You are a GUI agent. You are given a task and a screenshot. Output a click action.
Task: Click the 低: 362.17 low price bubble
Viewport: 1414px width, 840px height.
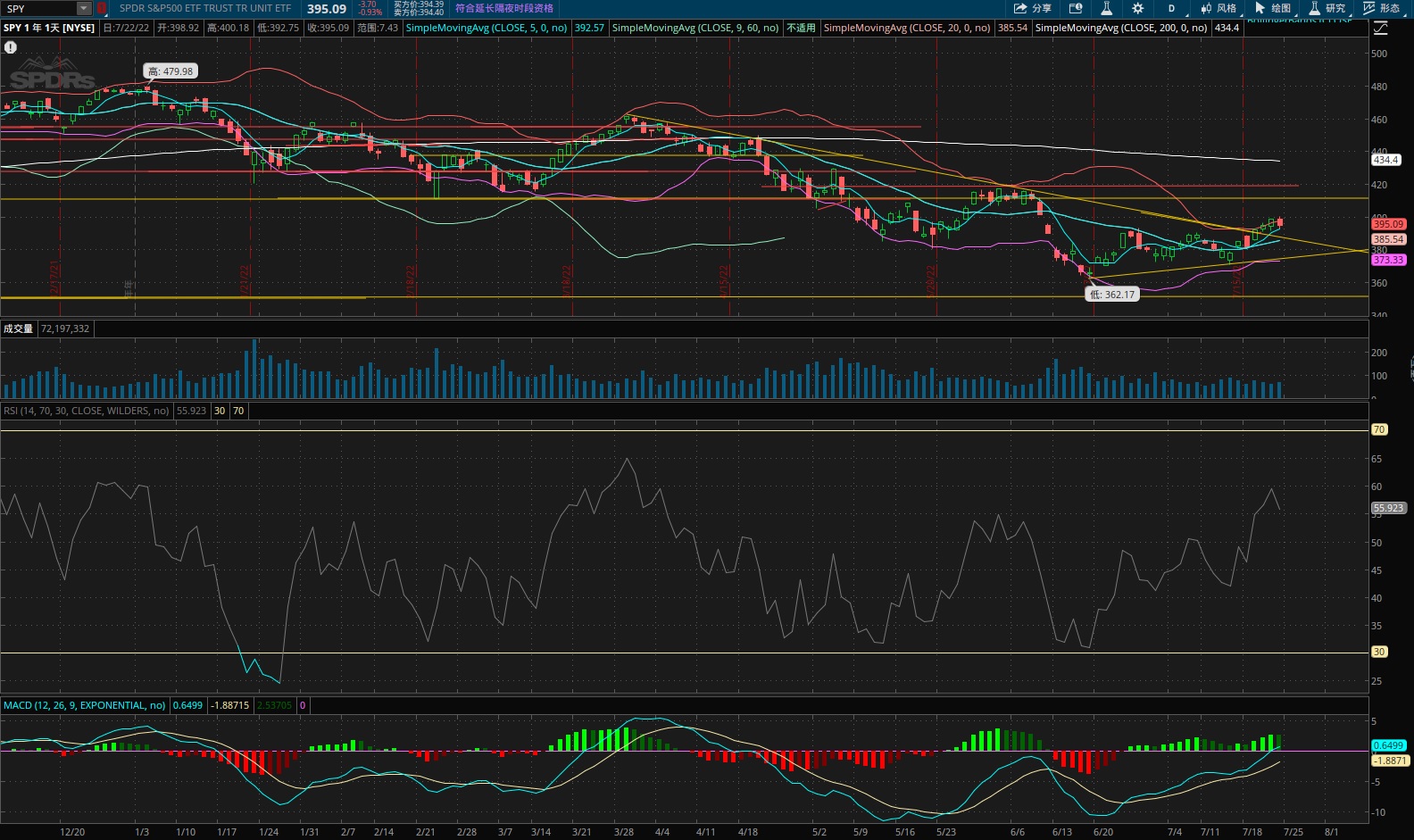pyautogui.click(x=1112, y=295)
